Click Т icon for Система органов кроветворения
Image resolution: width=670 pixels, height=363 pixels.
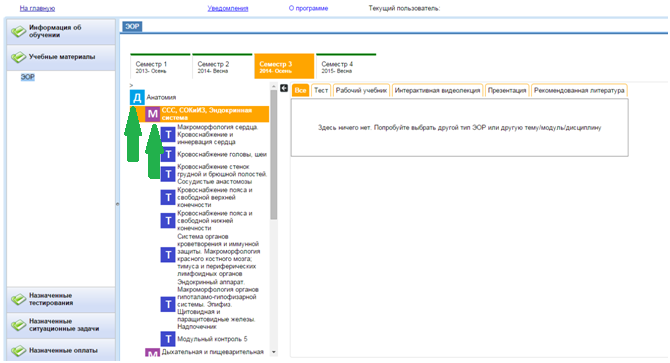(x=168, y=255)
